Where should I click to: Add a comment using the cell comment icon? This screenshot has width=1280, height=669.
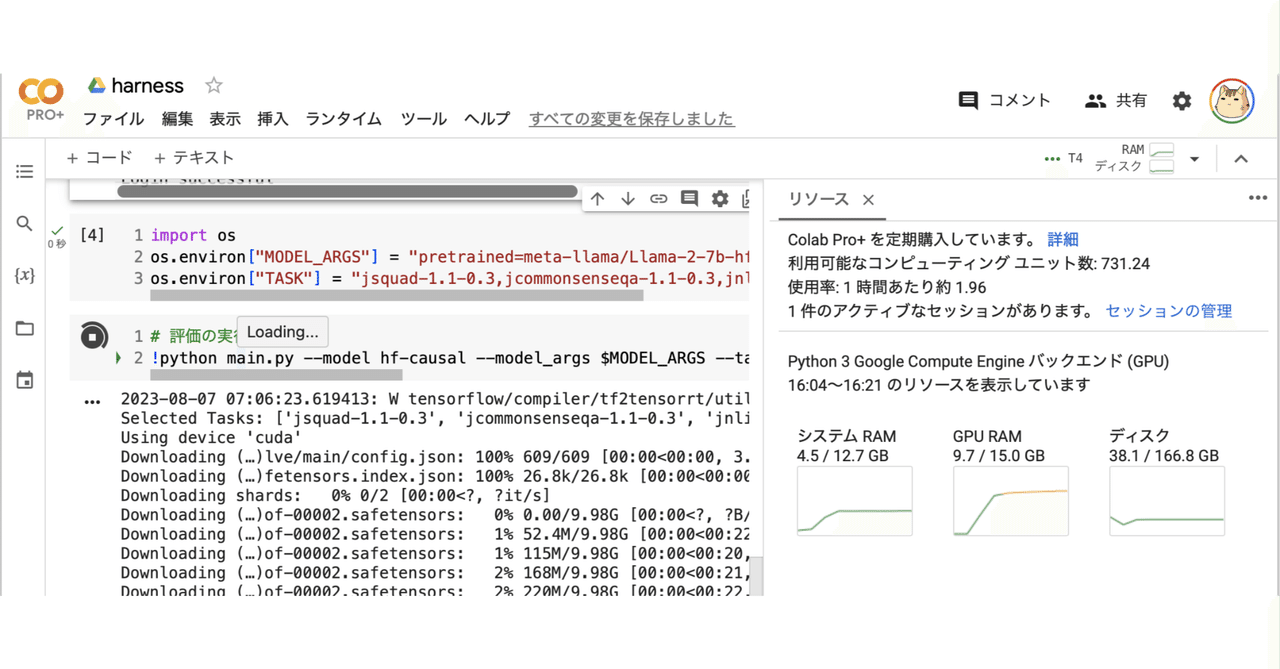689,198
